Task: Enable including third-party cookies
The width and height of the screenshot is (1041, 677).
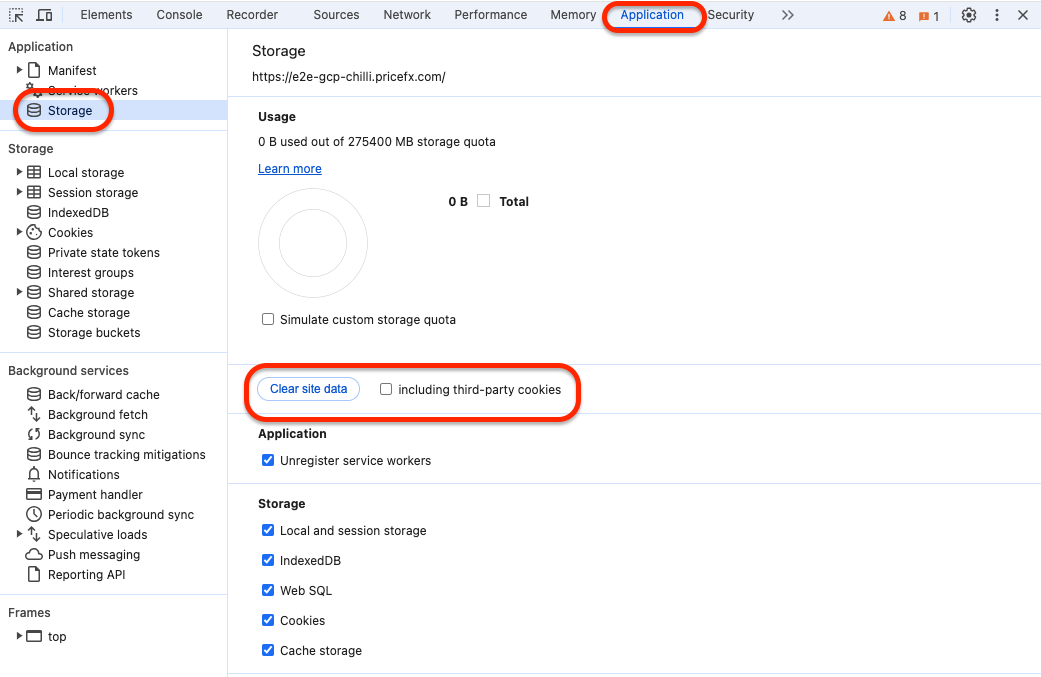Action: 385,389
